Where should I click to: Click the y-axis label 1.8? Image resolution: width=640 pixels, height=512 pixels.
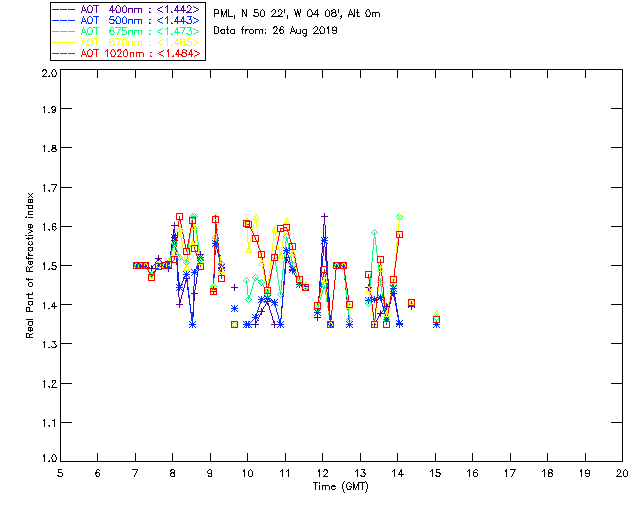click(49, 148)
